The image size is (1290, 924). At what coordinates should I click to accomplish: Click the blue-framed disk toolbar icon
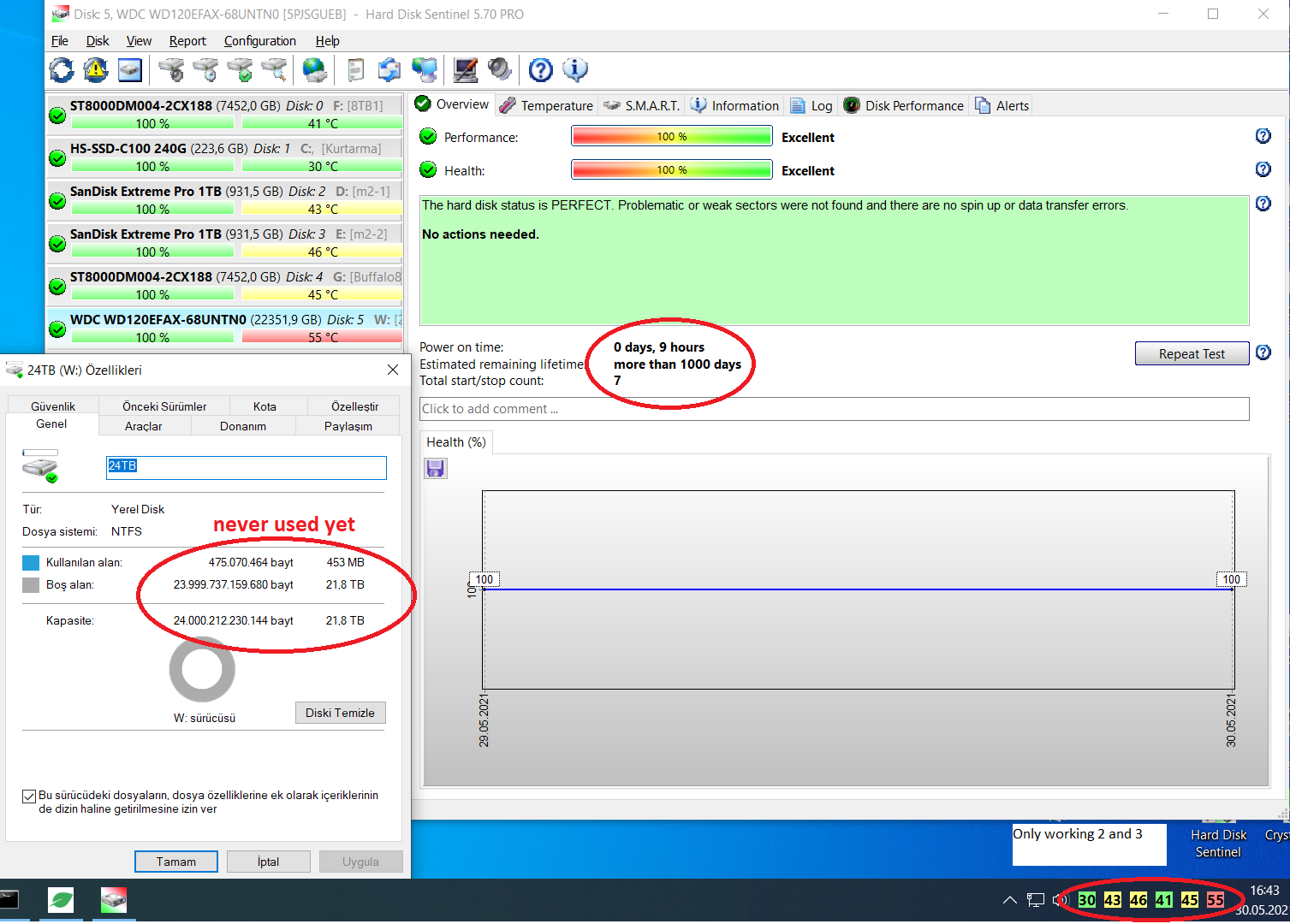point(130,69)
